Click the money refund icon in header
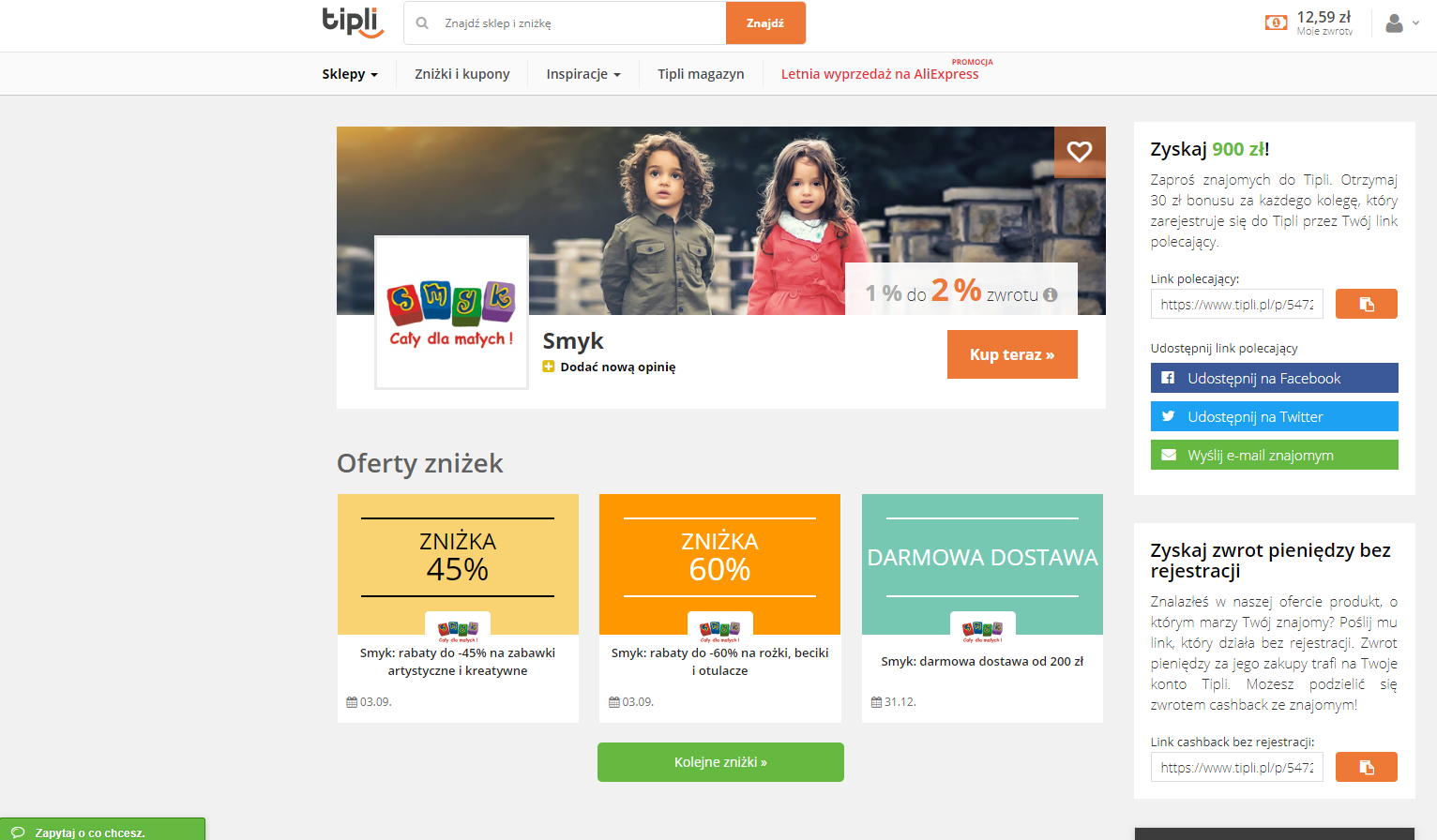 (x=1276, y=22)
